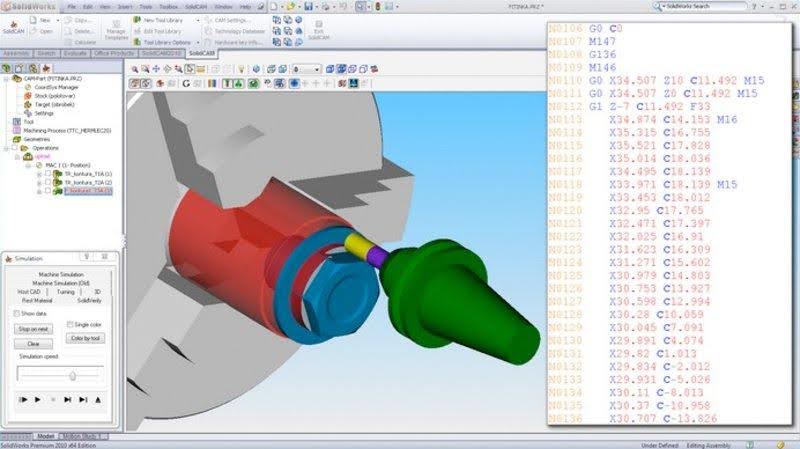Click the Color by tool button
The width and height of the screenshot is (800, 449).
click(83, 338)
